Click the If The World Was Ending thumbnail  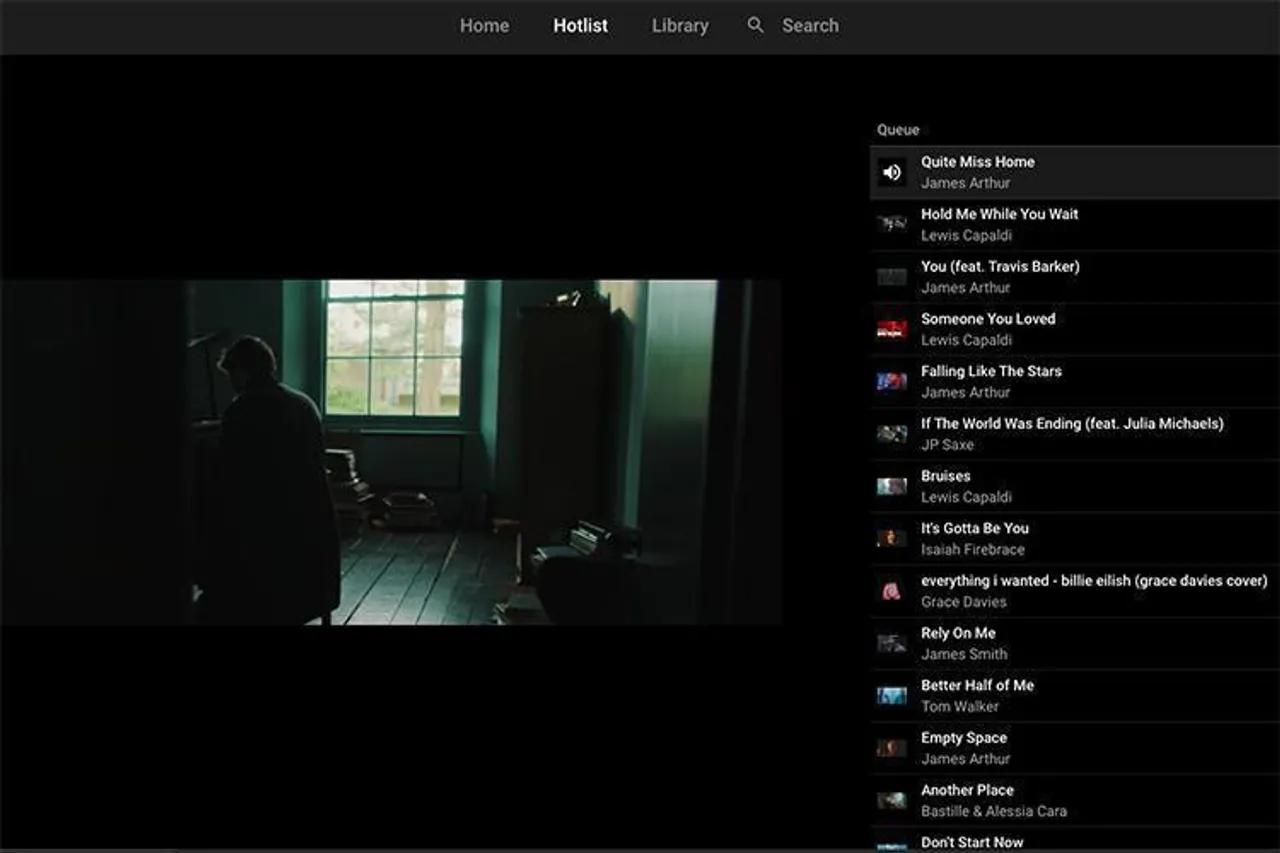pos(892,434)
